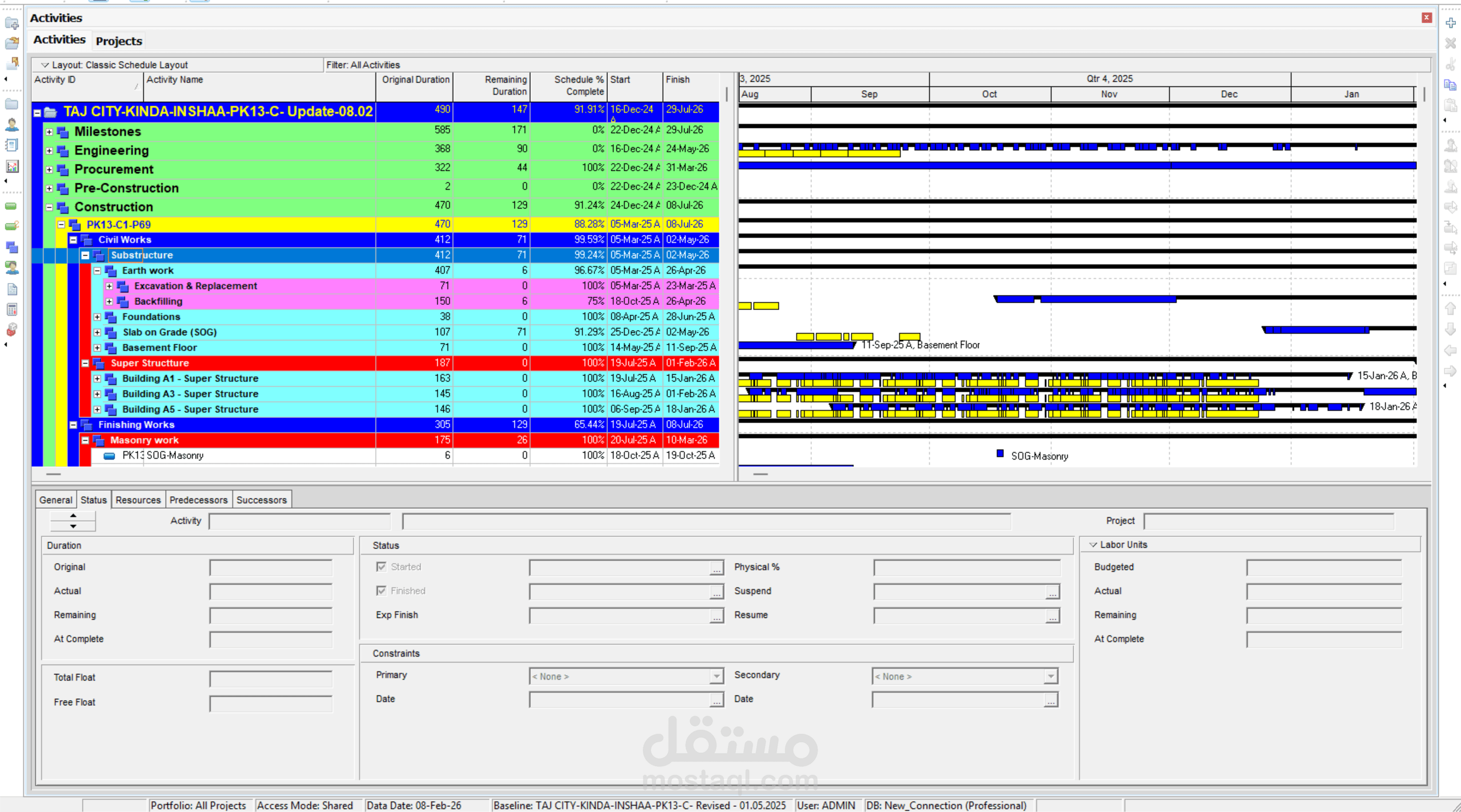
Task: Open the Resource Assignments person-bar icon
Action: tap(11, 267)
